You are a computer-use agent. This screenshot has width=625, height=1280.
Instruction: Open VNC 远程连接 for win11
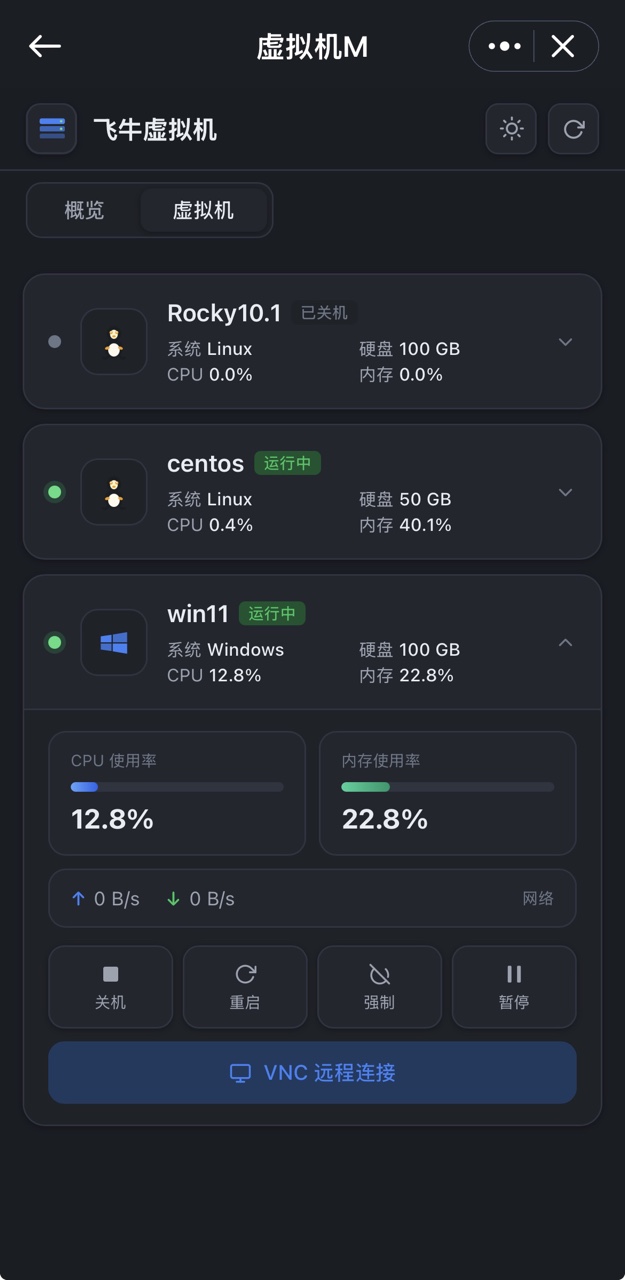tap(312, 1073)
